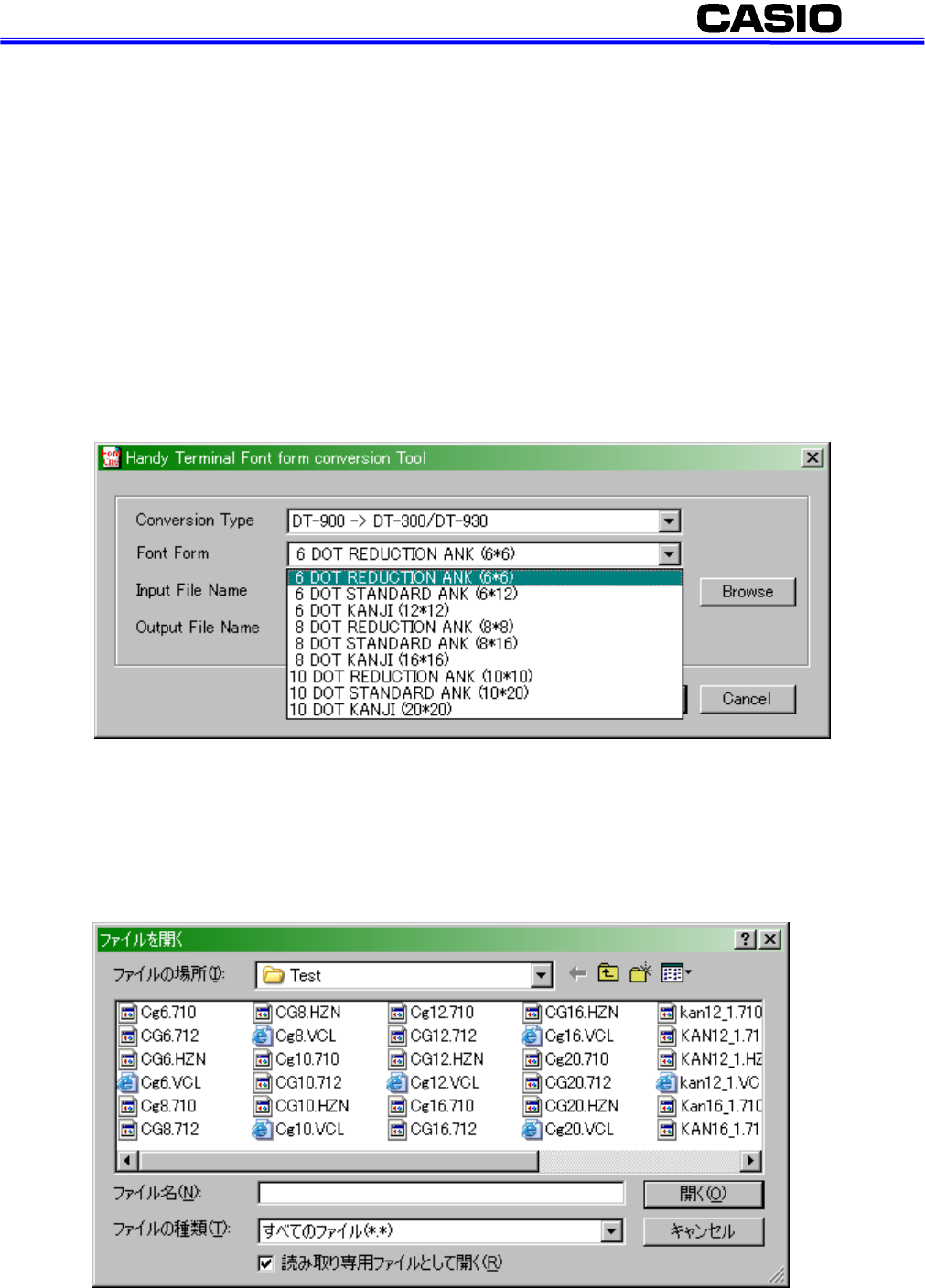The height and width of the screenshot is (1288, 925).
Task: Choose 10 DOT KANJI (20*20) option
Action: coord(485,710)
